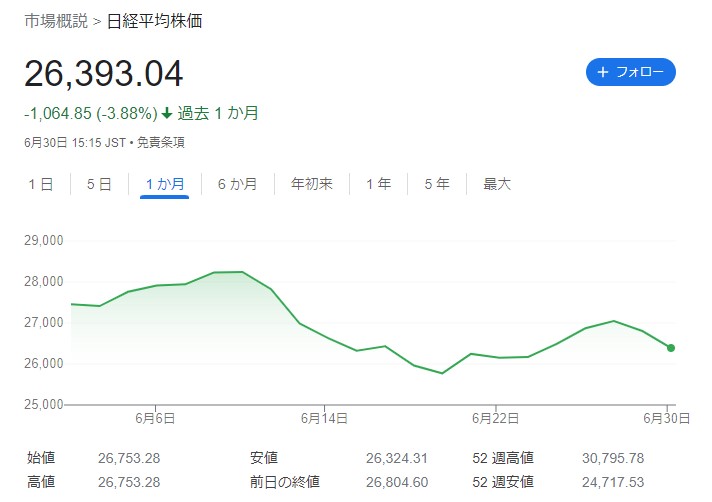Click the 52 週安値 value 24,717.53
Viewport: 712px width, 502px height.
pyautogui.click(x=613, y=482)
